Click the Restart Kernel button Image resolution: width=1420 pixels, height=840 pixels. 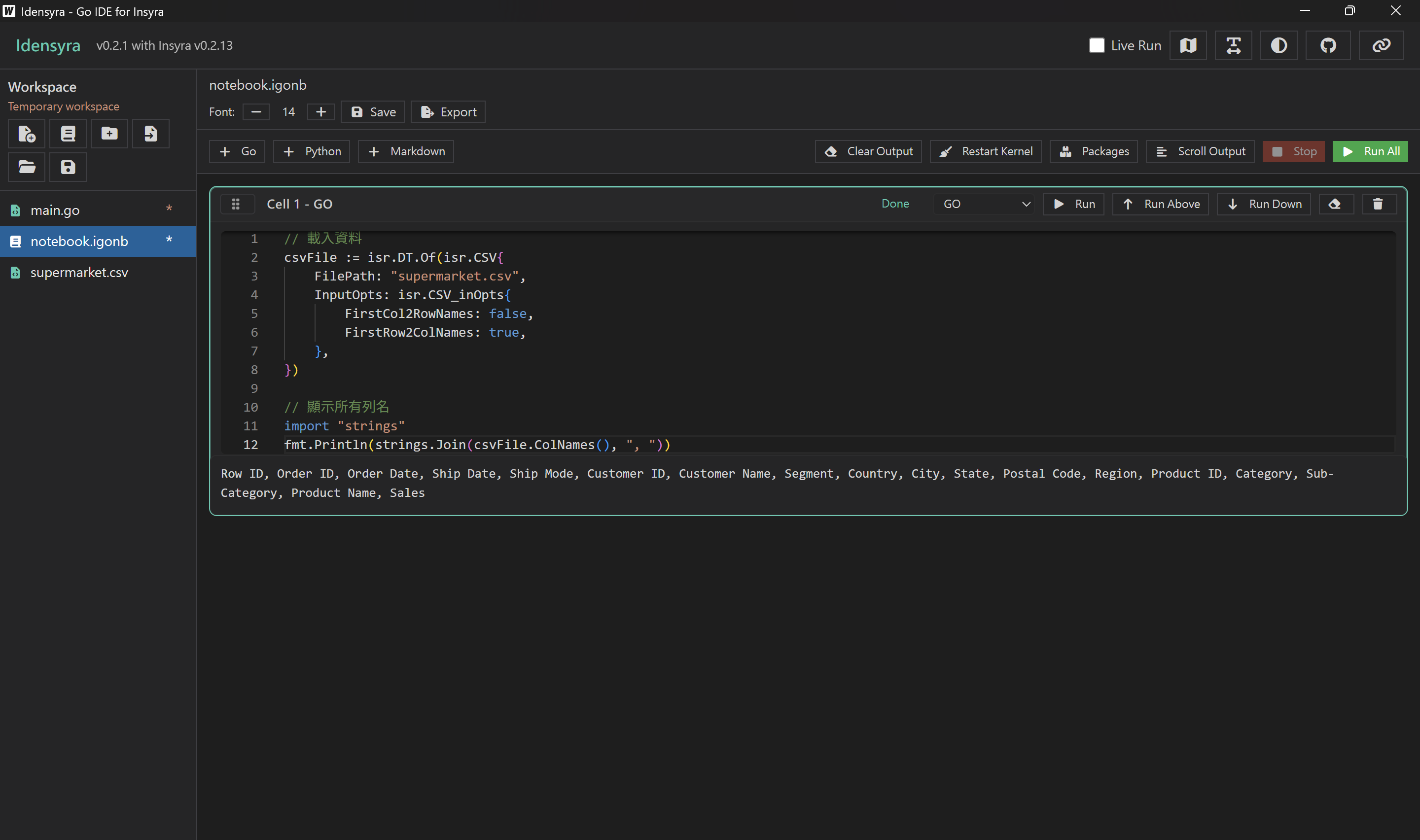(985, 151)
